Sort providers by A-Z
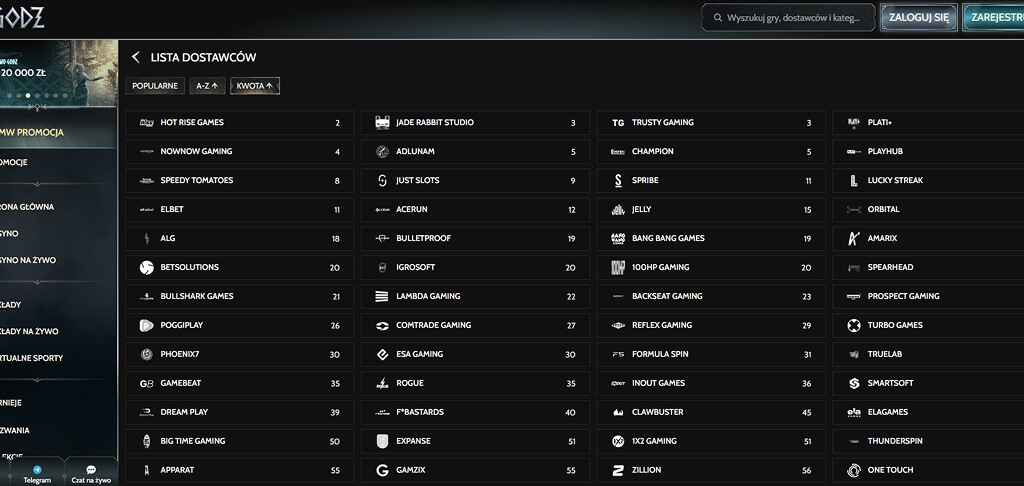Screen dimensions: 1024x486 (207, 86)
